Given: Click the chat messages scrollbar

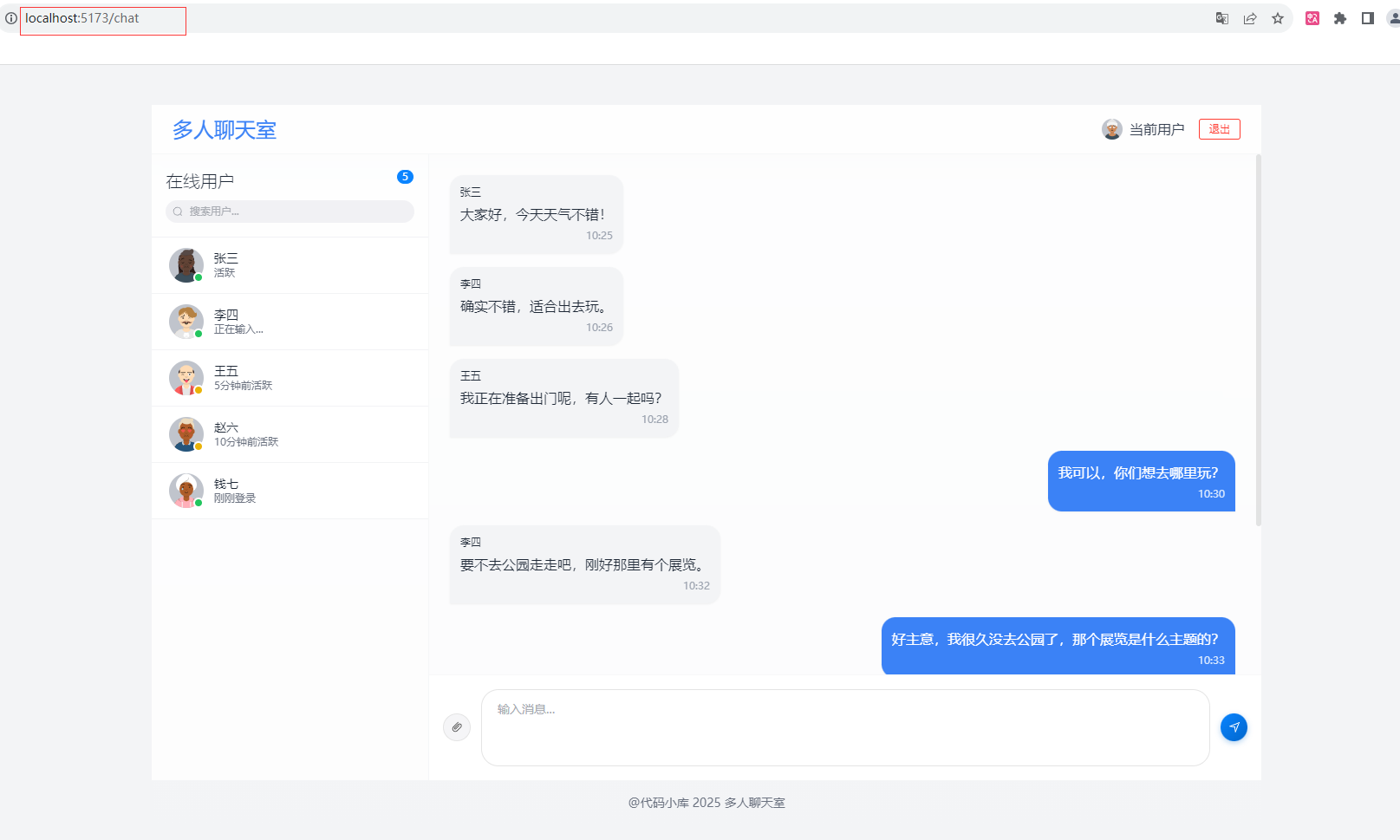Looking at the screenshot, I should pos(1259,340).
